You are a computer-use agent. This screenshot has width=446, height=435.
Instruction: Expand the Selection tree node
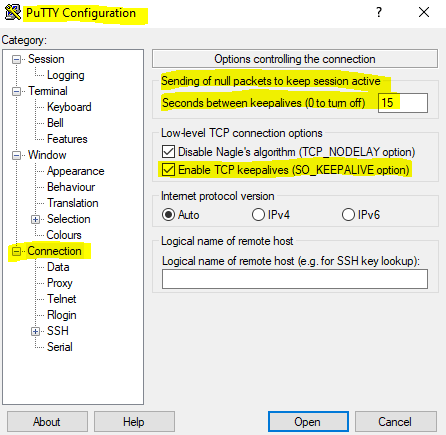coord(35,219)
